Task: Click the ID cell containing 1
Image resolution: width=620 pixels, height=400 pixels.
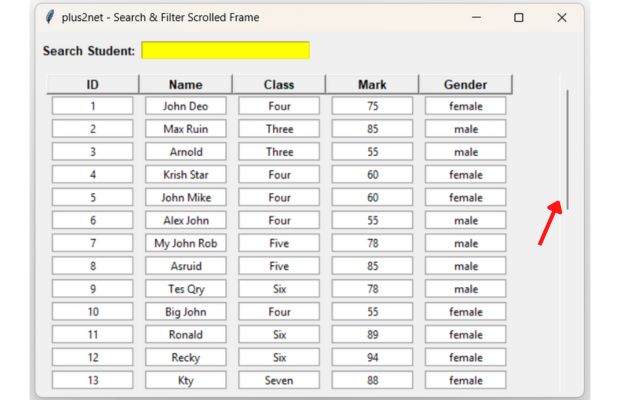Action: coord(93,106)
